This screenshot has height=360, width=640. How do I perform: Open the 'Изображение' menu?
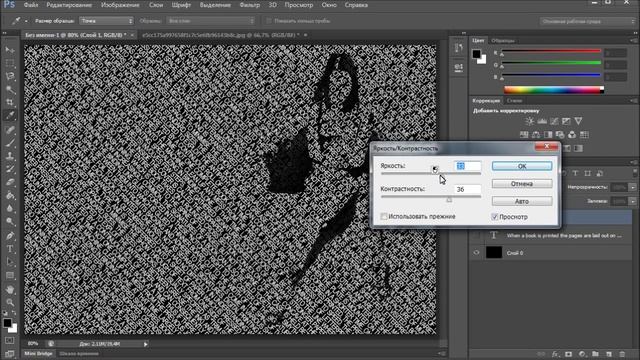click(x=120, y=5)
